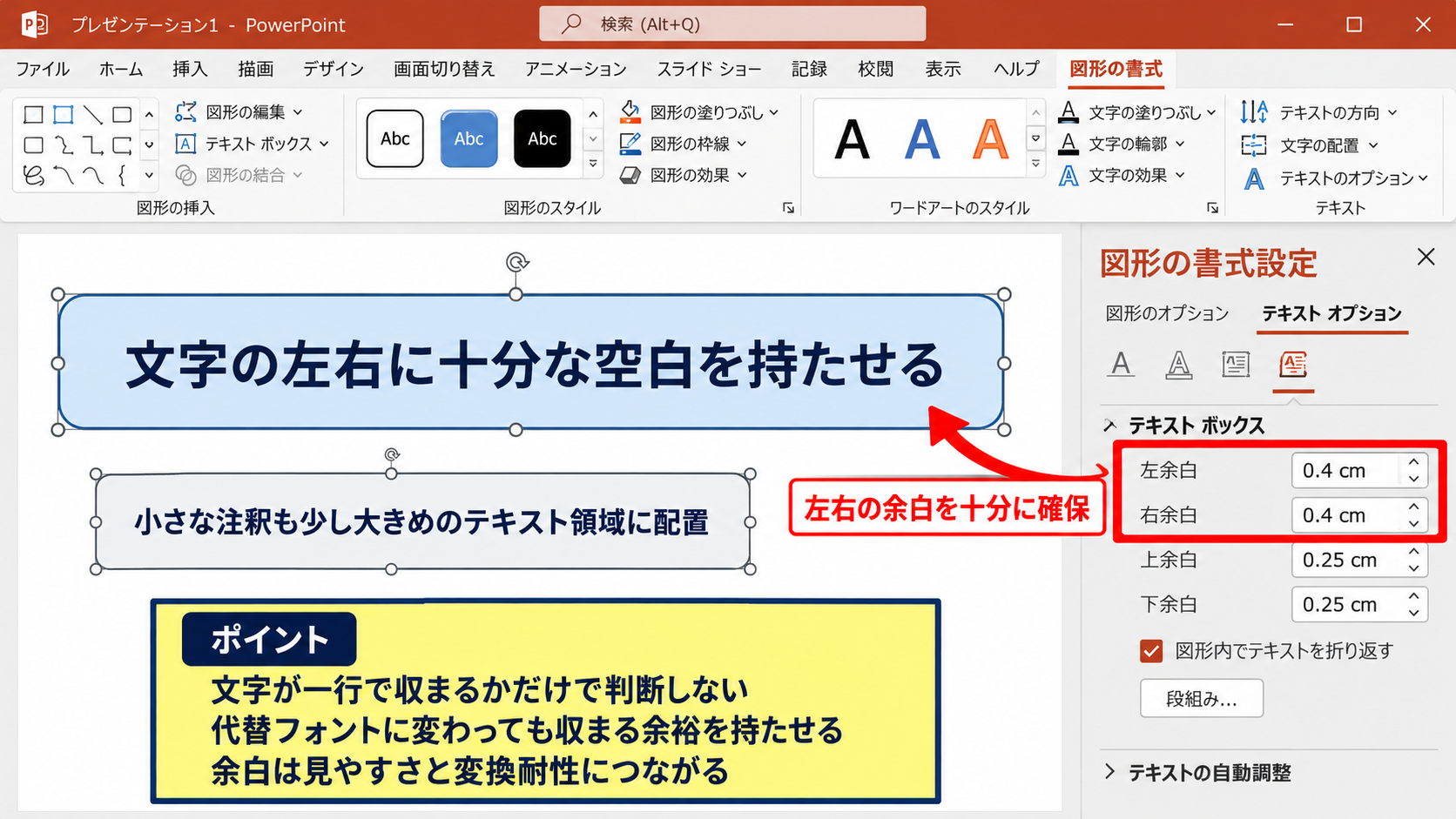Viewport: 1456px width, 819px height.
Task: Open the 挿入 ribbon tab
Action: [190, 69]
